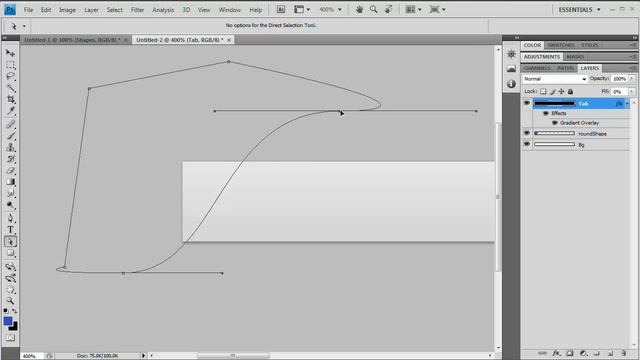Select the Zoom tool in toolbox

pos(10,301)
